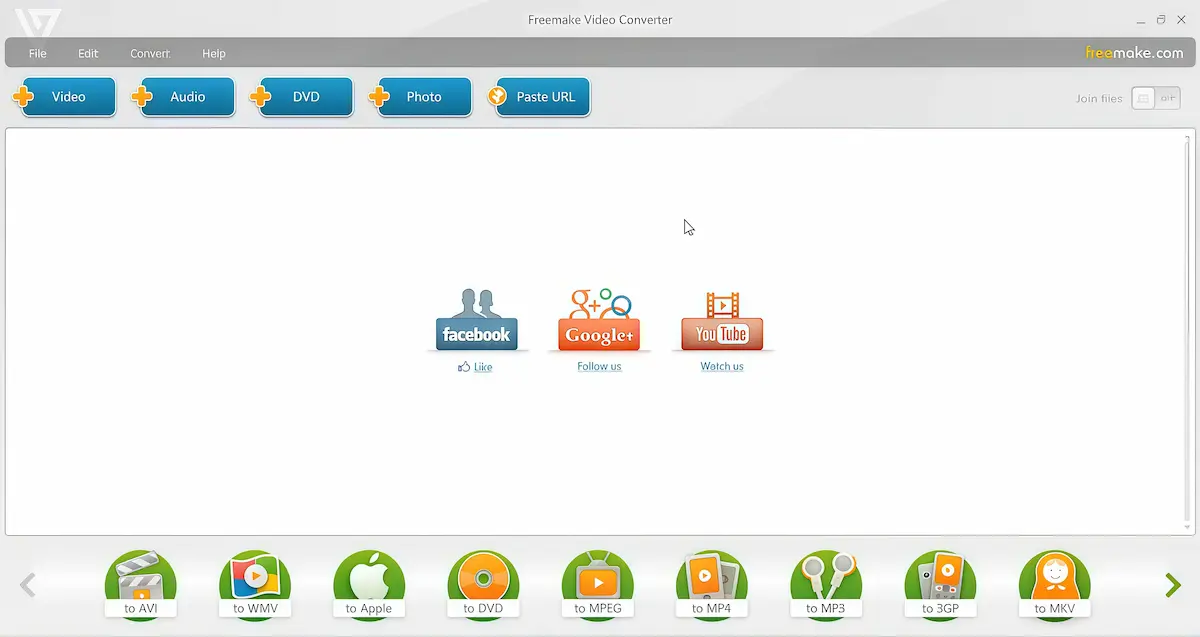Click the Paste URL button

tap(539, 96)
